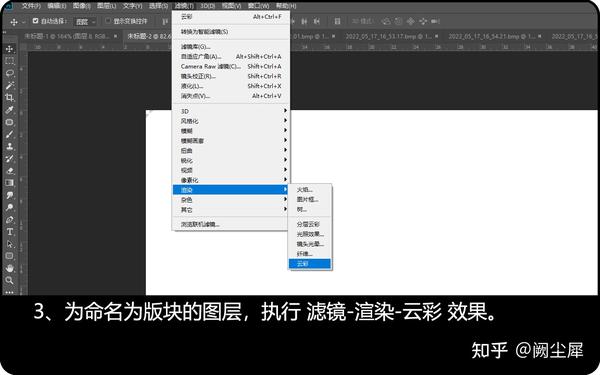Toggle the 自动选择 checkbox

coord(36,21)
